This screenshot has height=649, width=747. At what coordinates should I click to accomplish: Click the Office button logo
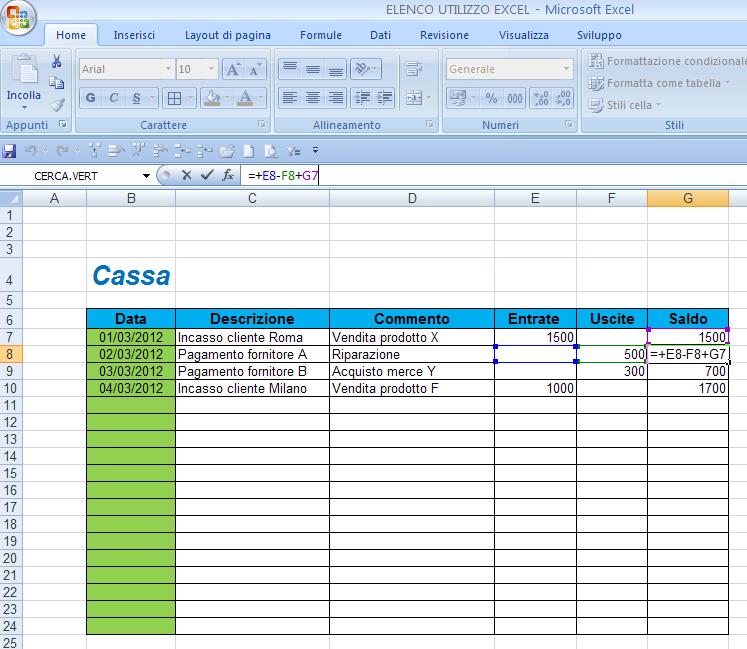pos(17,17)
